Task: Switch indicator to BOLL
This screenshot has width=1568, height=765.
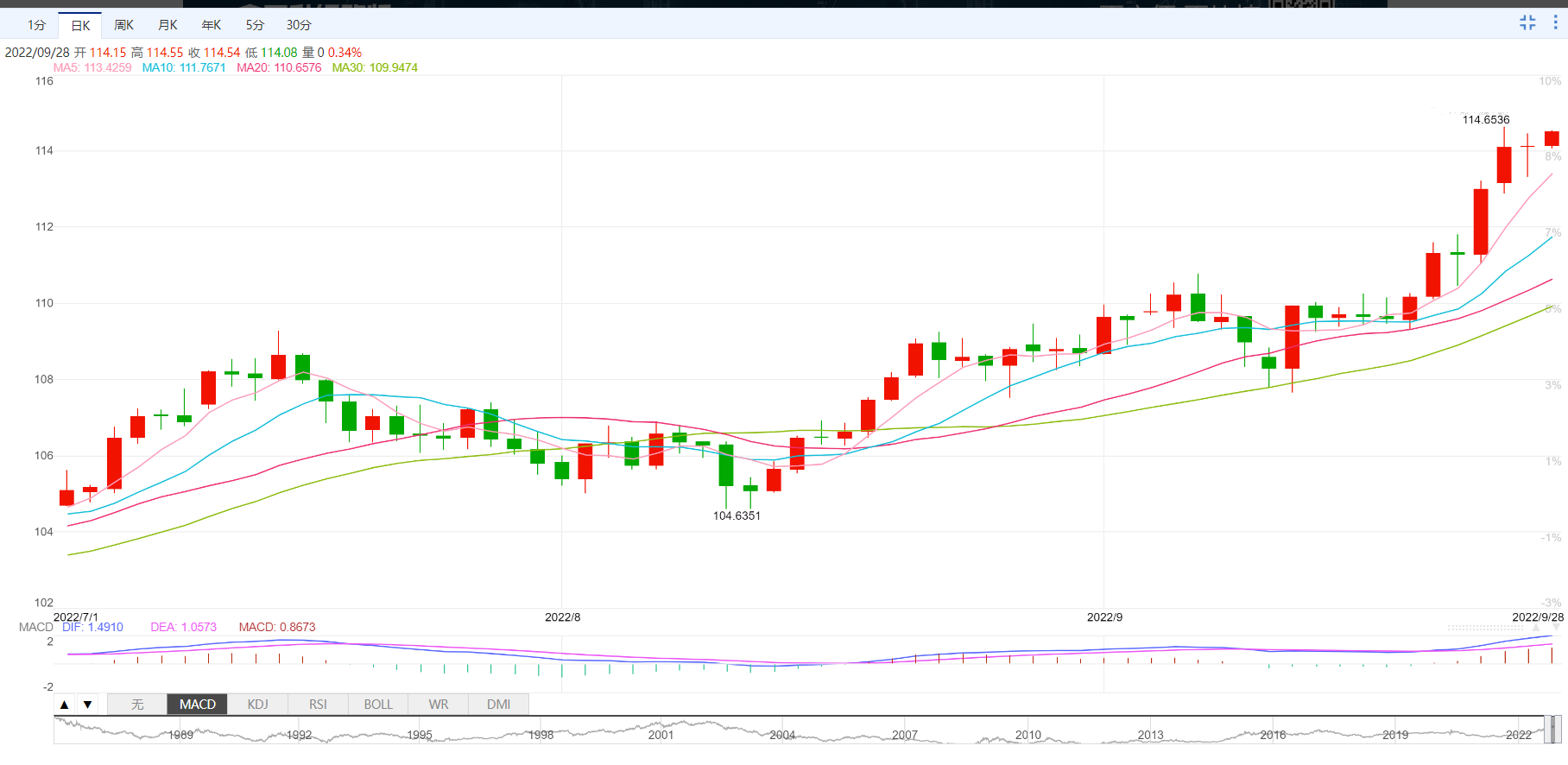Action: (x=378, y=705)
